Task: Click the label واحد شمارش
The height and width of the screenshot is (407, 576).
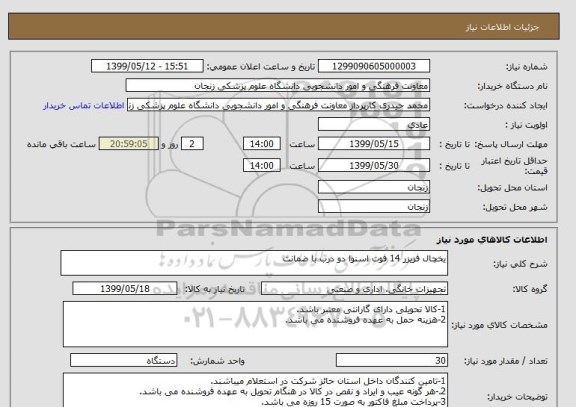Action: (x=217, y=361)
